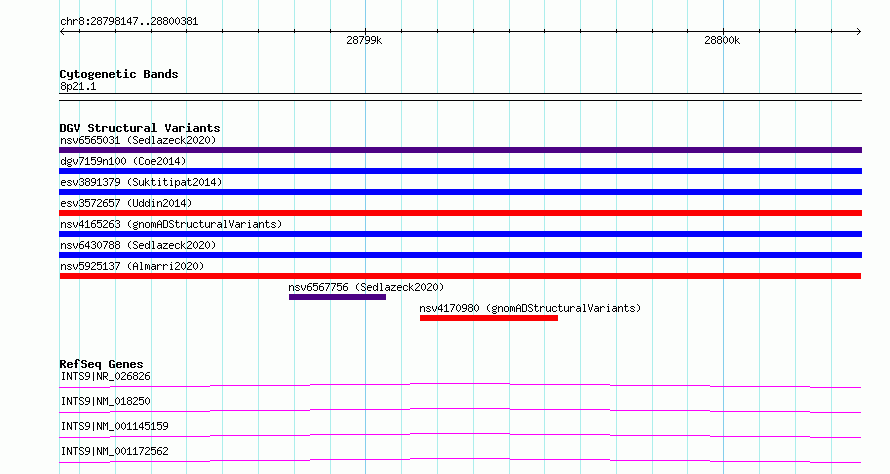The image size is (890, 474).
Task: Open the nsv4165263 (gnomADStructuralVariants) label
Action: [x=171, y=224]
